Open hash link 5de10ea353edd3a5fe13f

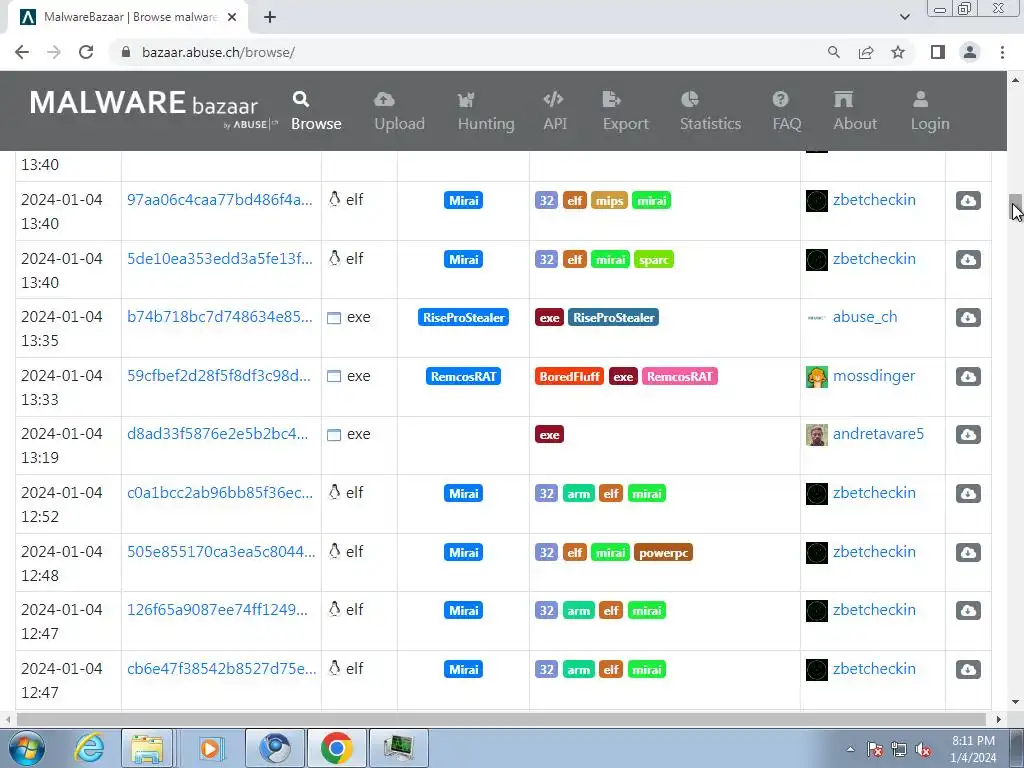coord(219,258)
